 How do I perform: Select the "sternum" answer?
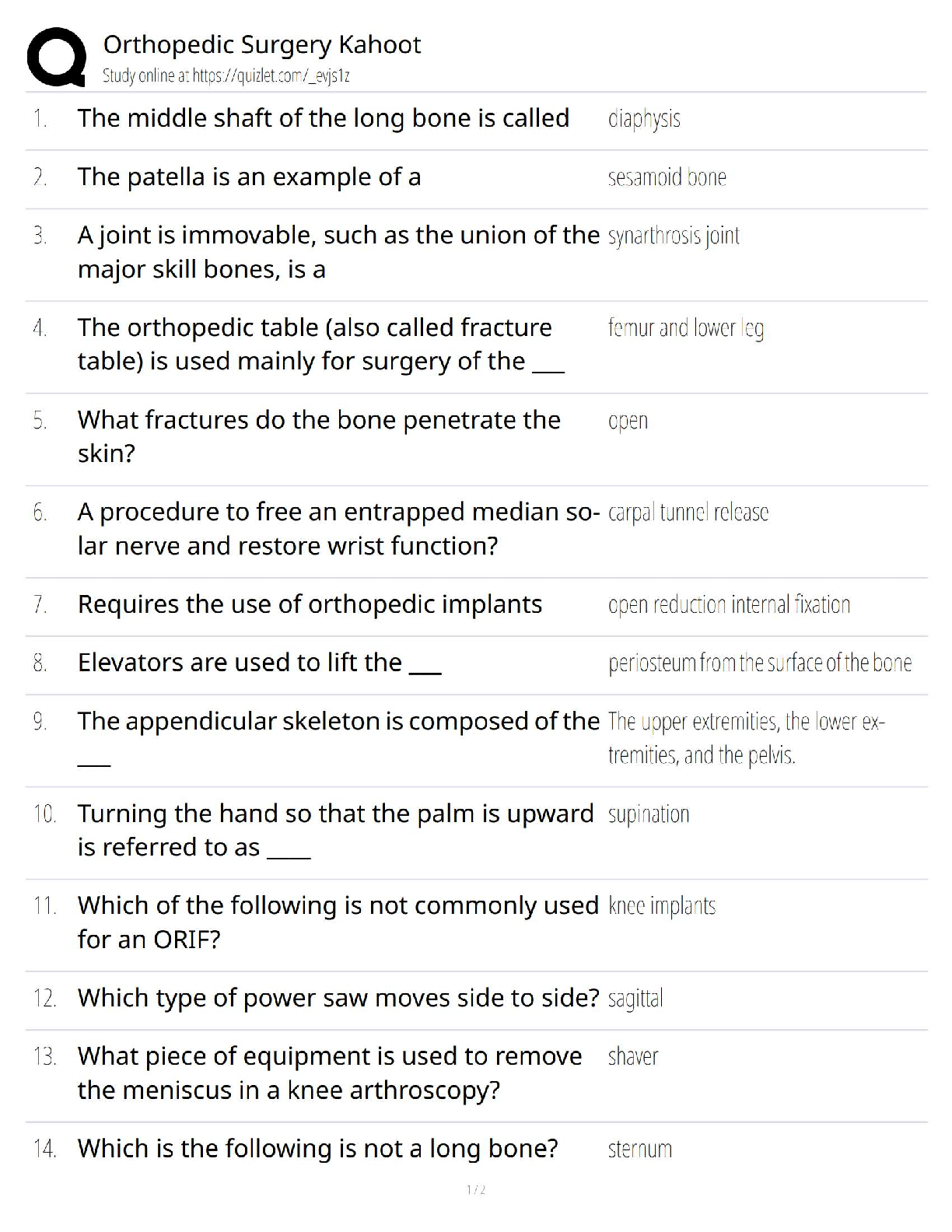[x=639, y=1150]
